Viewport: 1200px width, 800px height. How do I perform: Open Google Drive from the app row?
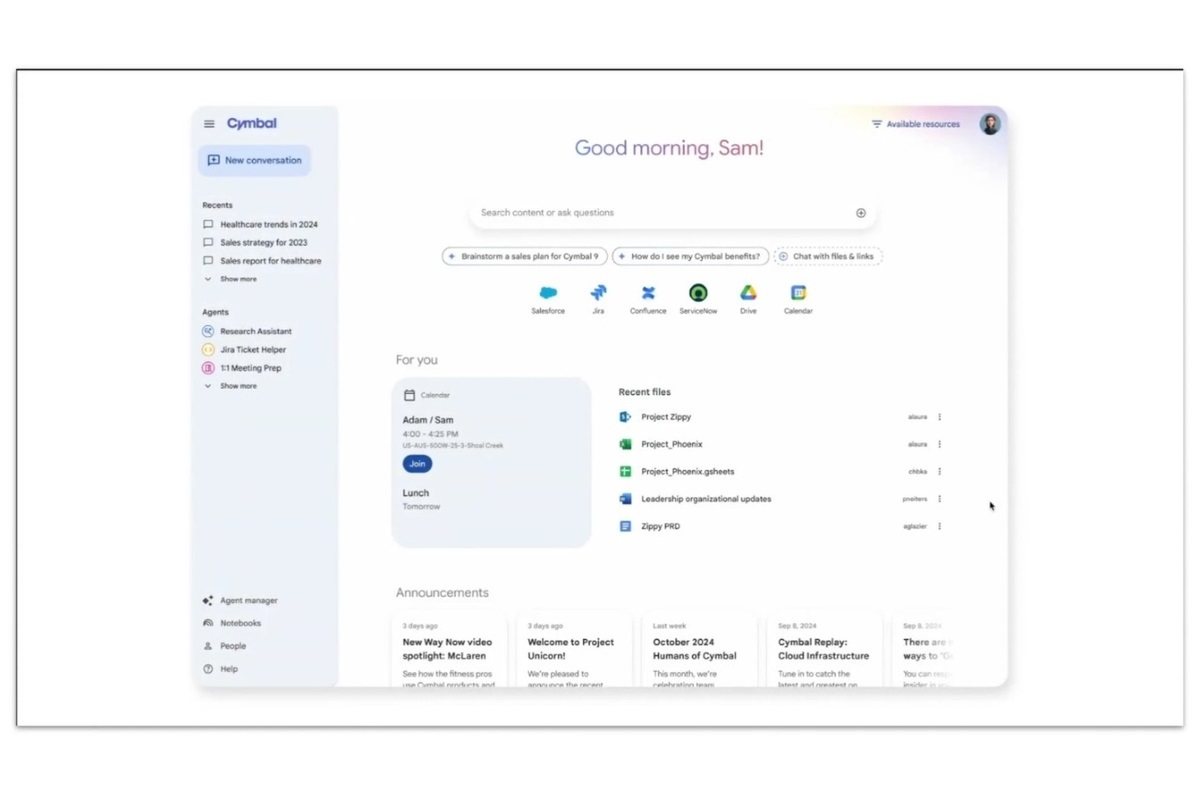[748, 295]
